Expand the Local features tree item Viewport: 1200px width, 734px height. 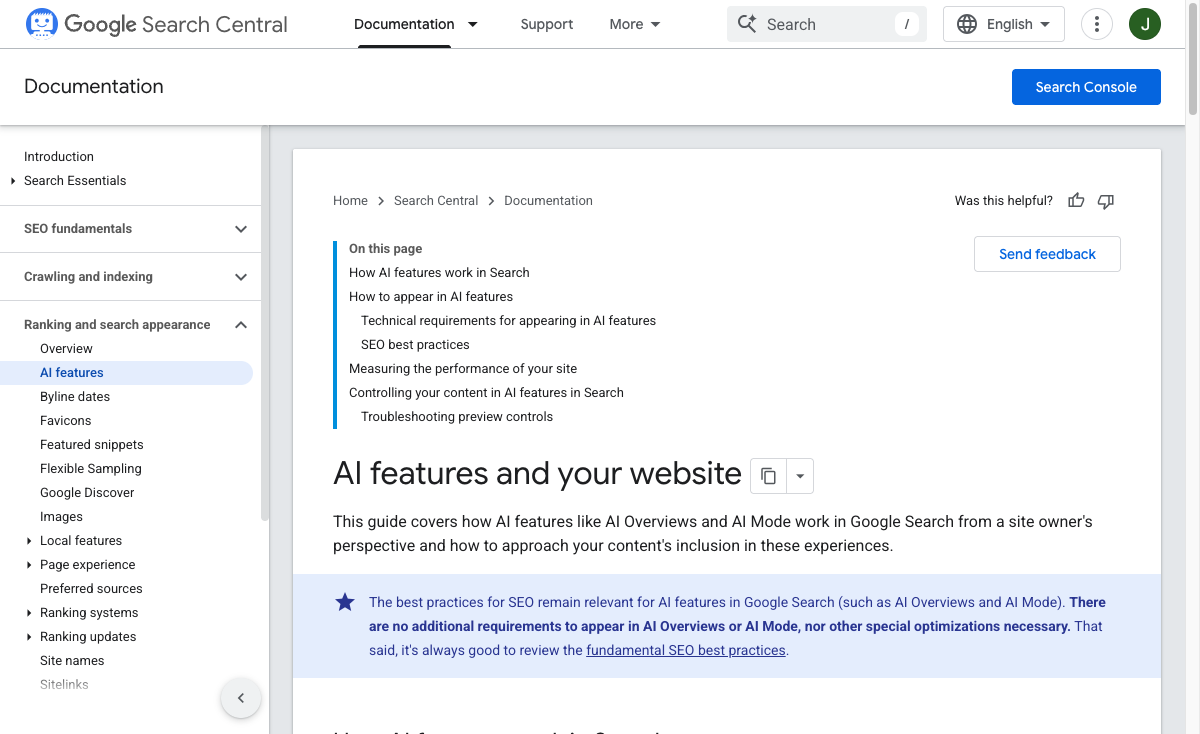pos(29,541)
